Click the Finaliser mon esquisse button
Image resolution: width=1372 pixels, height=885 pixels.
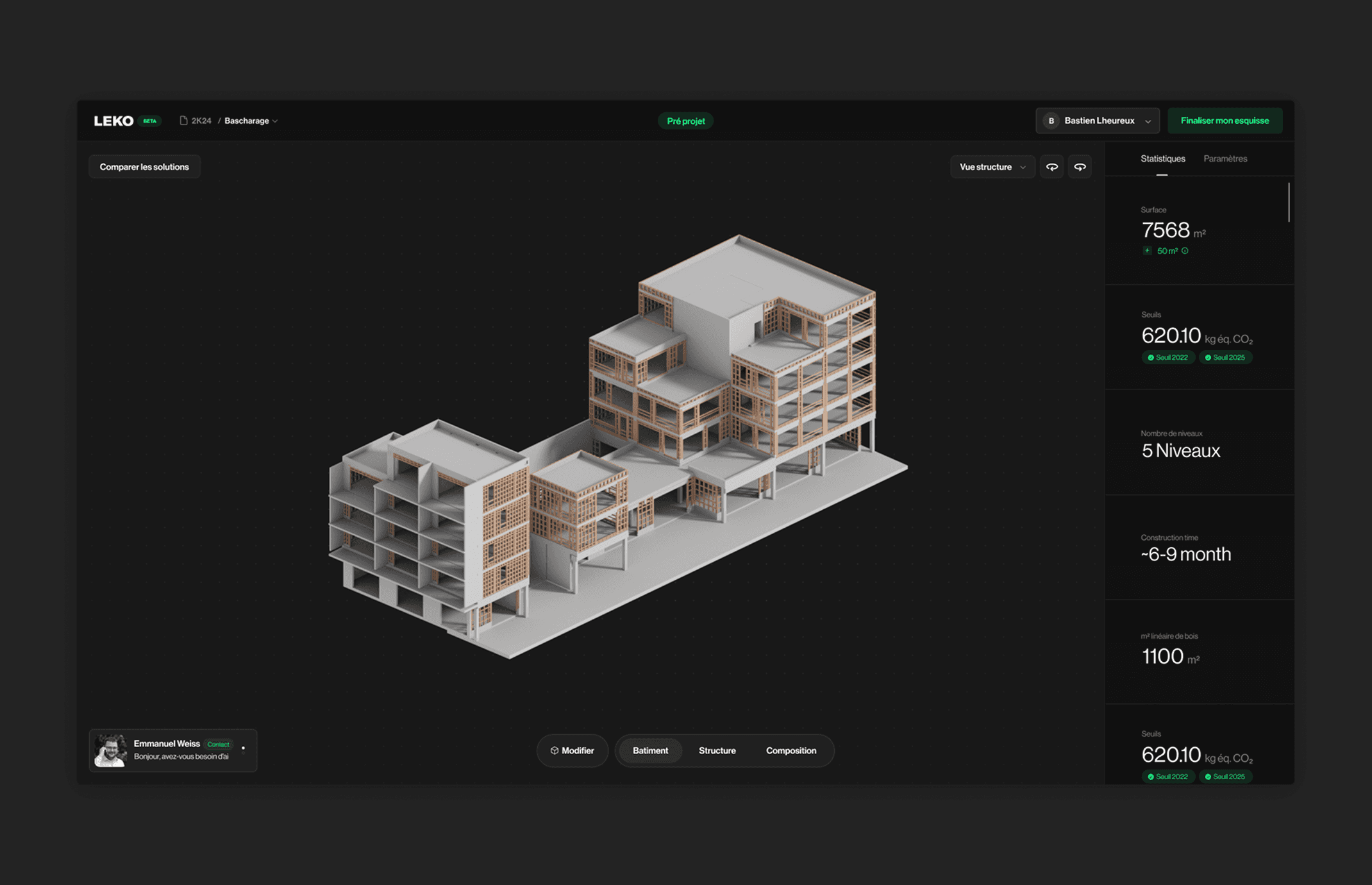1224,121
